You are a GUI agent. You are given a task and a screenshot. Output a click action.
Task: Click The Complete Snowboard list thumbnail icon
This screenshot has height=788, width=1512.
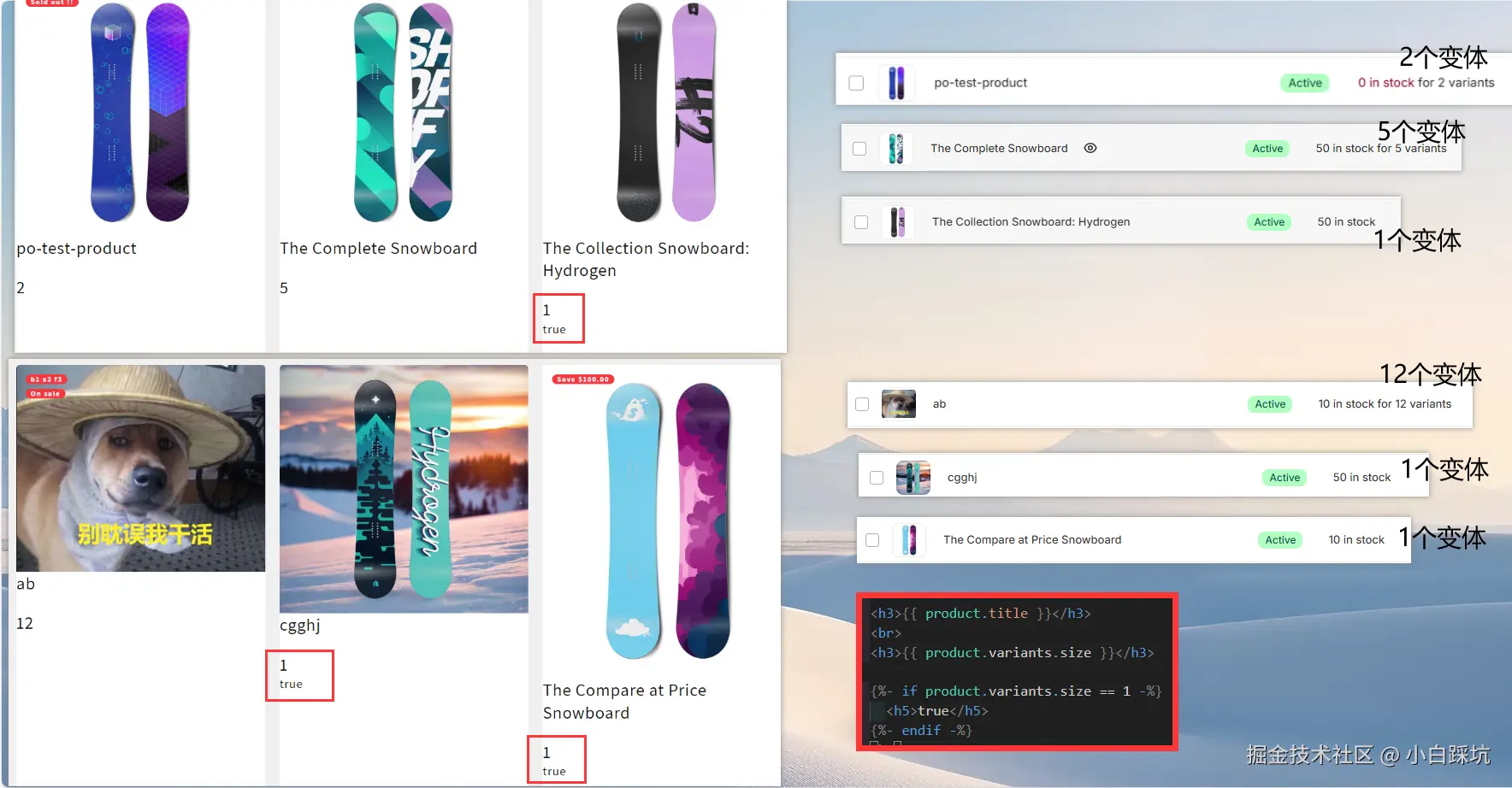(896, 149)
